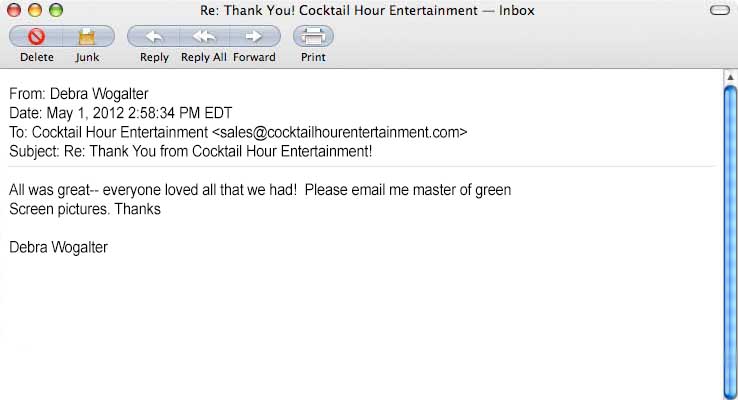Delete this email with the red Delete icon
738x400 pixels.
[x=36, y=36]
